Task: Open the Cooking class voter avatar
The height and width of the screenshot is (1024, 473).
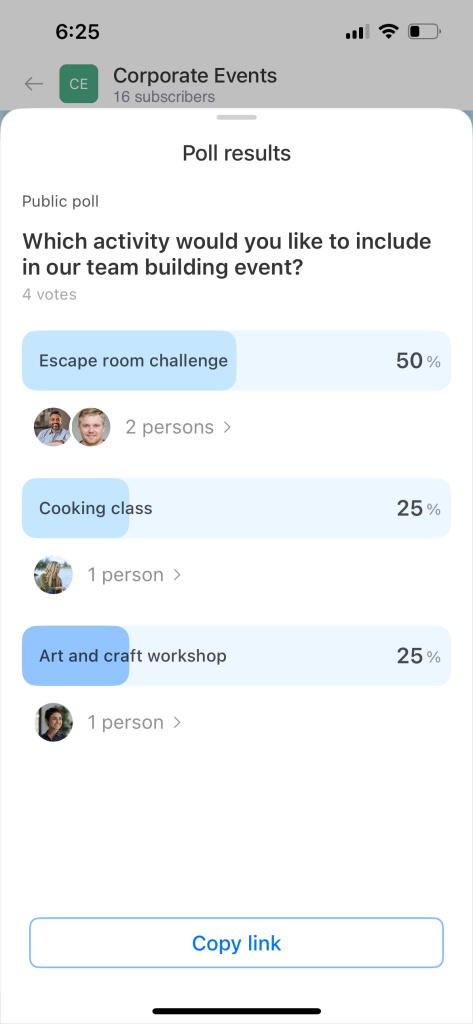Action: [x=53, y=575]
